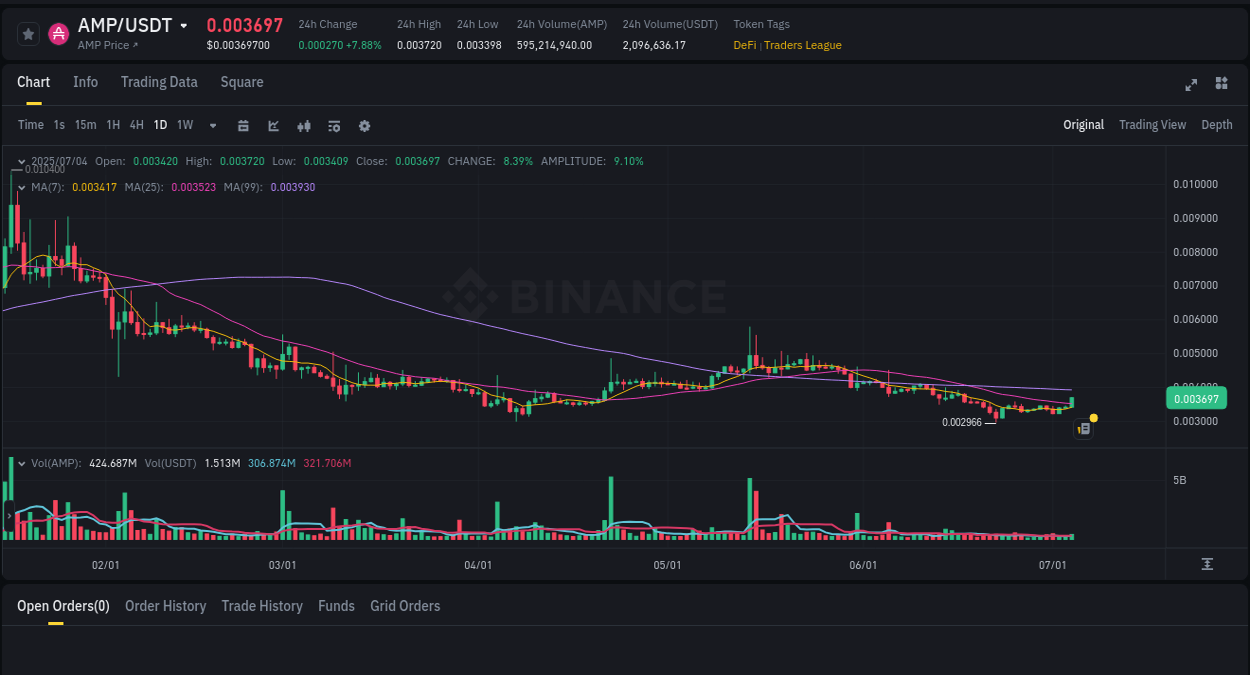Collapse the MA indicator row arrow

(x=21, y=187)
